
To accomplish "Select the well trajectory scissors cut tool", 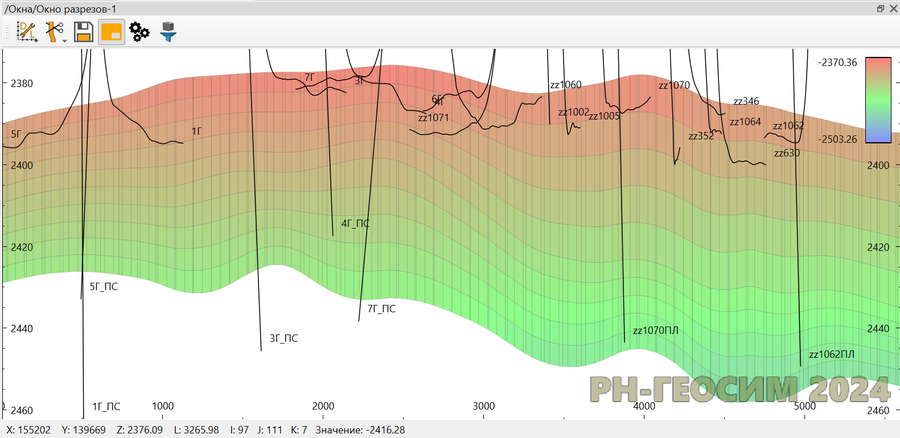I will pos(53,31).
